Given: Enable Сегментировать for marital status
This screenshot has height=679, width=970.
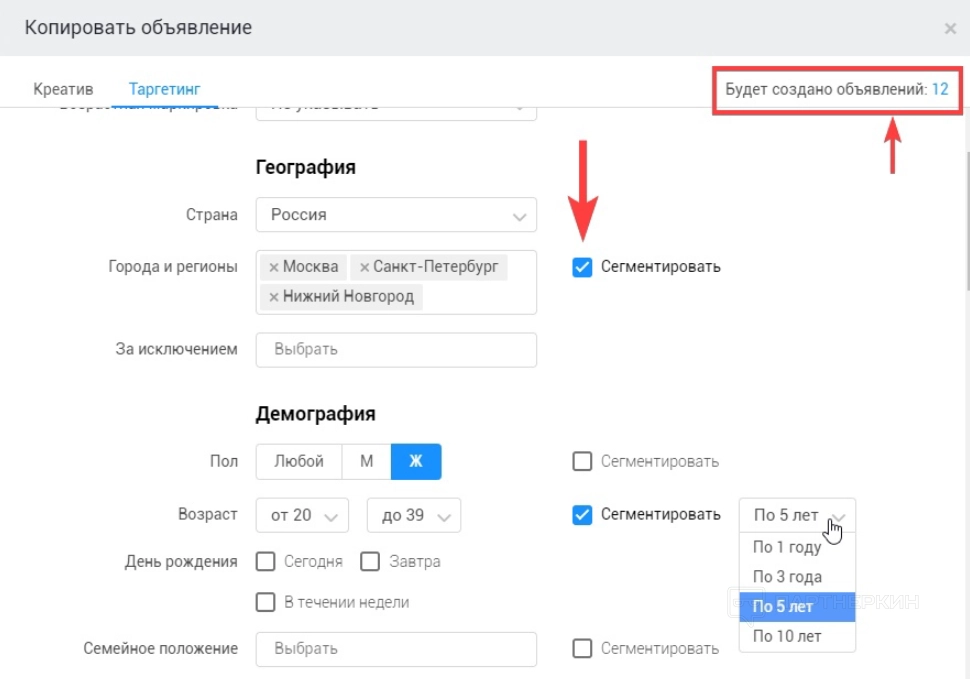Looking at the screenshot, I should tap(582, 649).
